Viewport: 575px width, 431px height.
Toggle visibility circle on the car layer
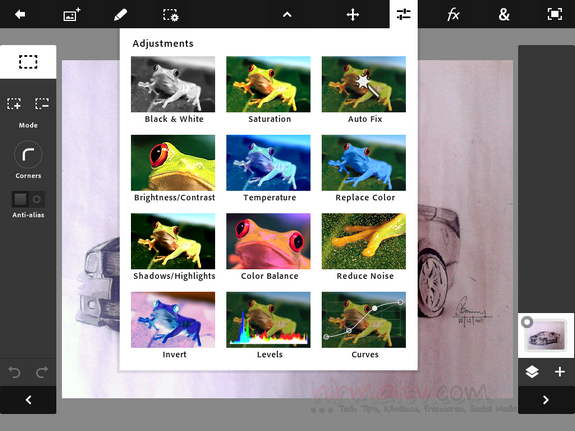[527, 322]
